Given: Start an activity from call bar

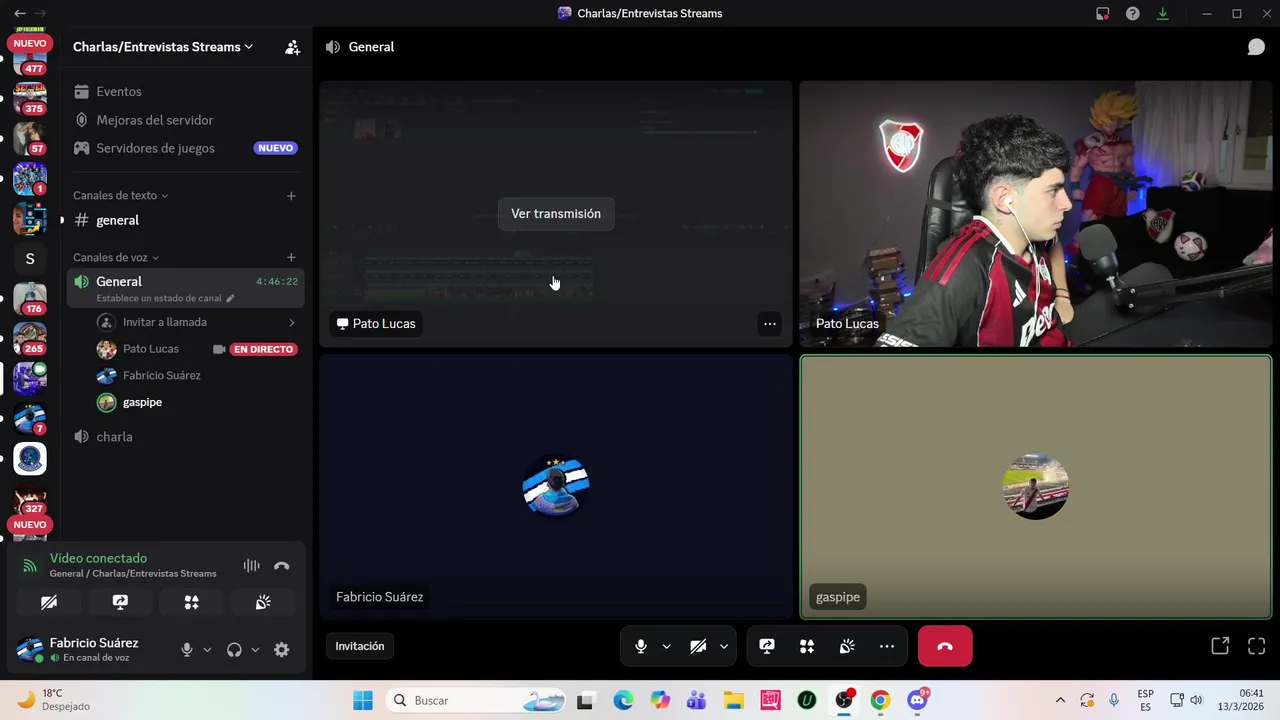Looking at the screenshot, I should coord(807,646).
